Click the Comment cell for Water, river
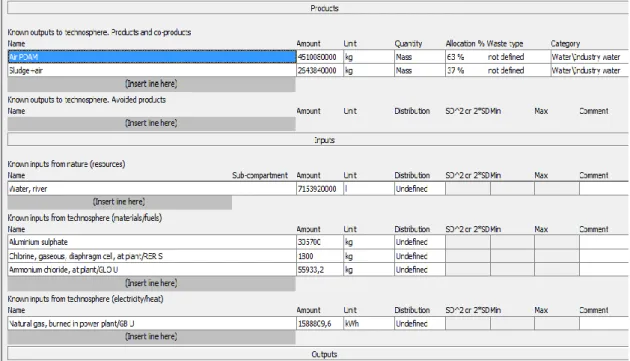This screenshot has width=630, height=361. click(604, 189)
